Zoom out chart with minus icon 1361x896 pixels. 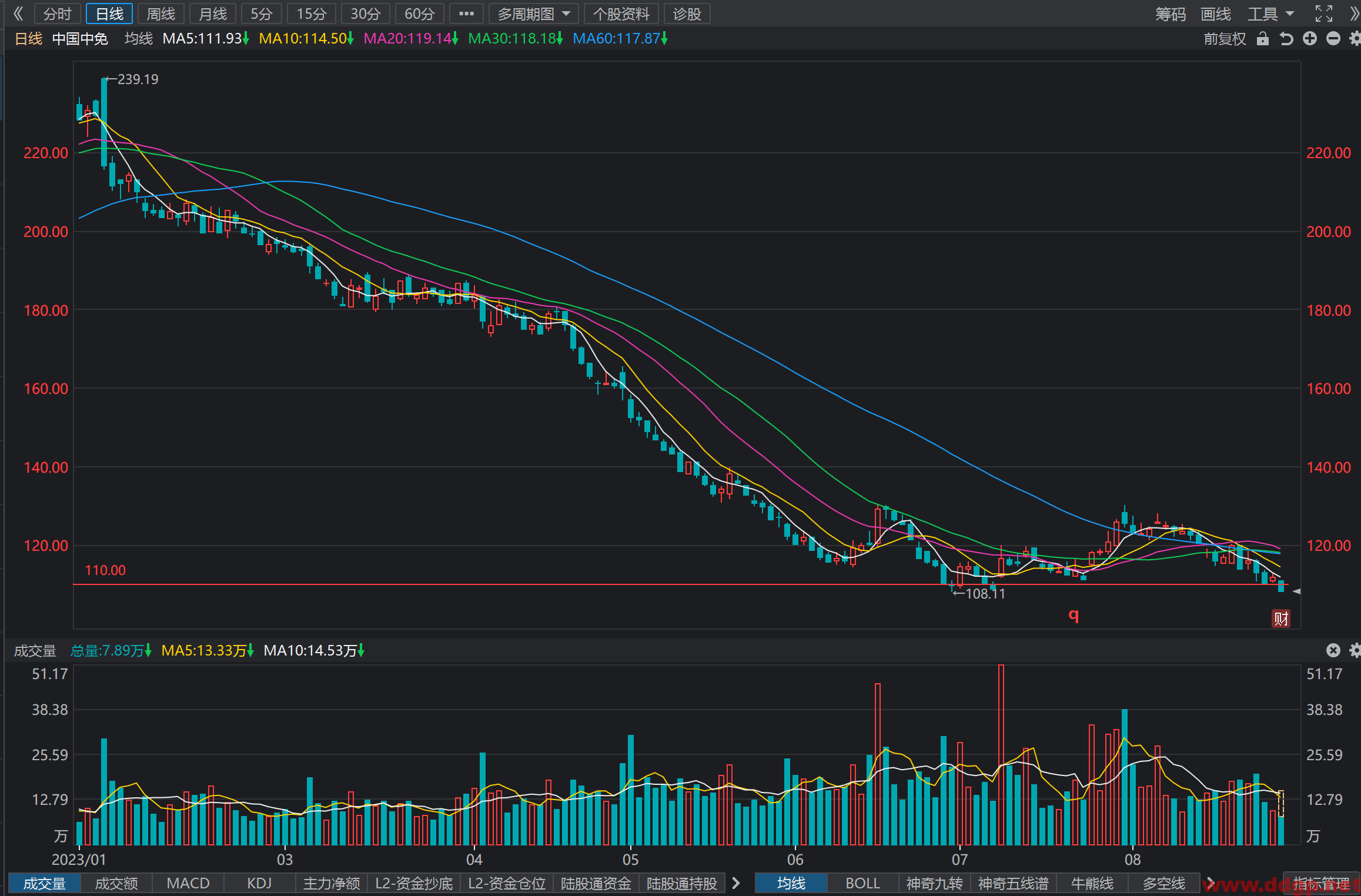tap(1333, 39)
